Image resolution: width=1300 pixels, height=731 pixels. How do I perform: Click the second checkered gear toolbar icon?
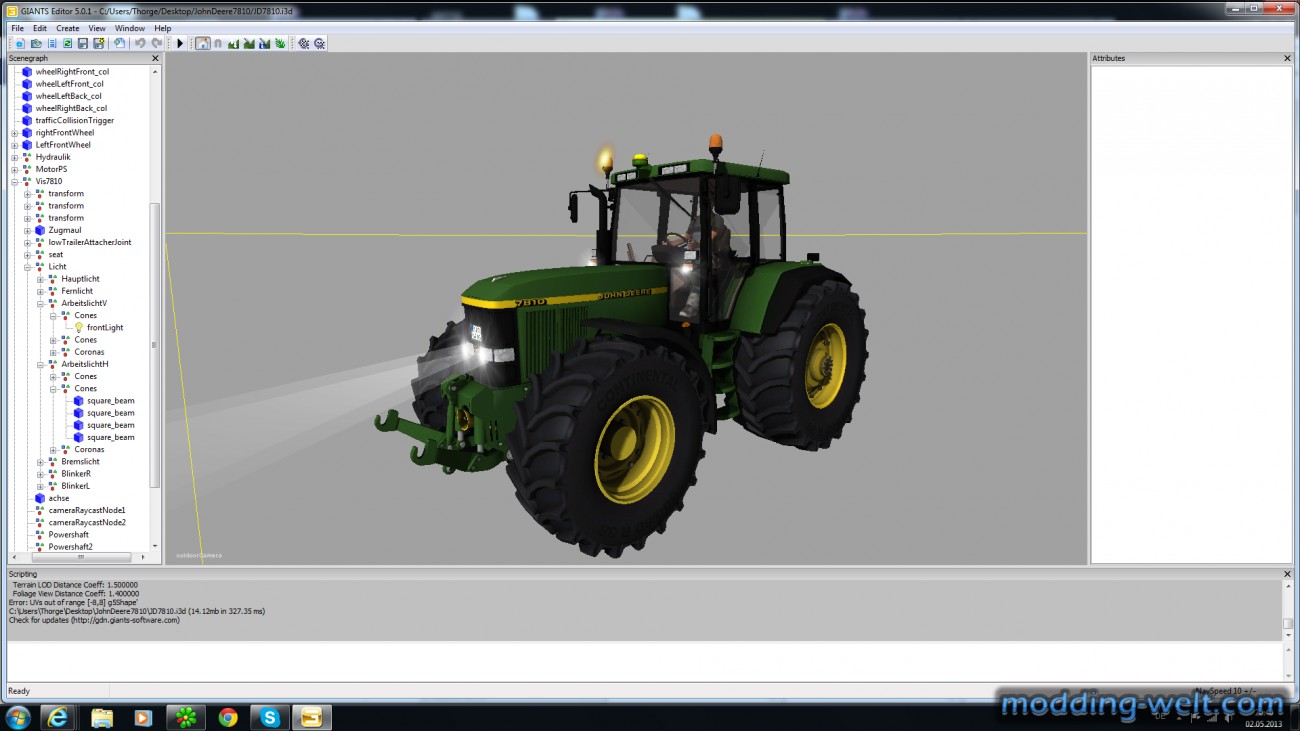click(320, 43)
